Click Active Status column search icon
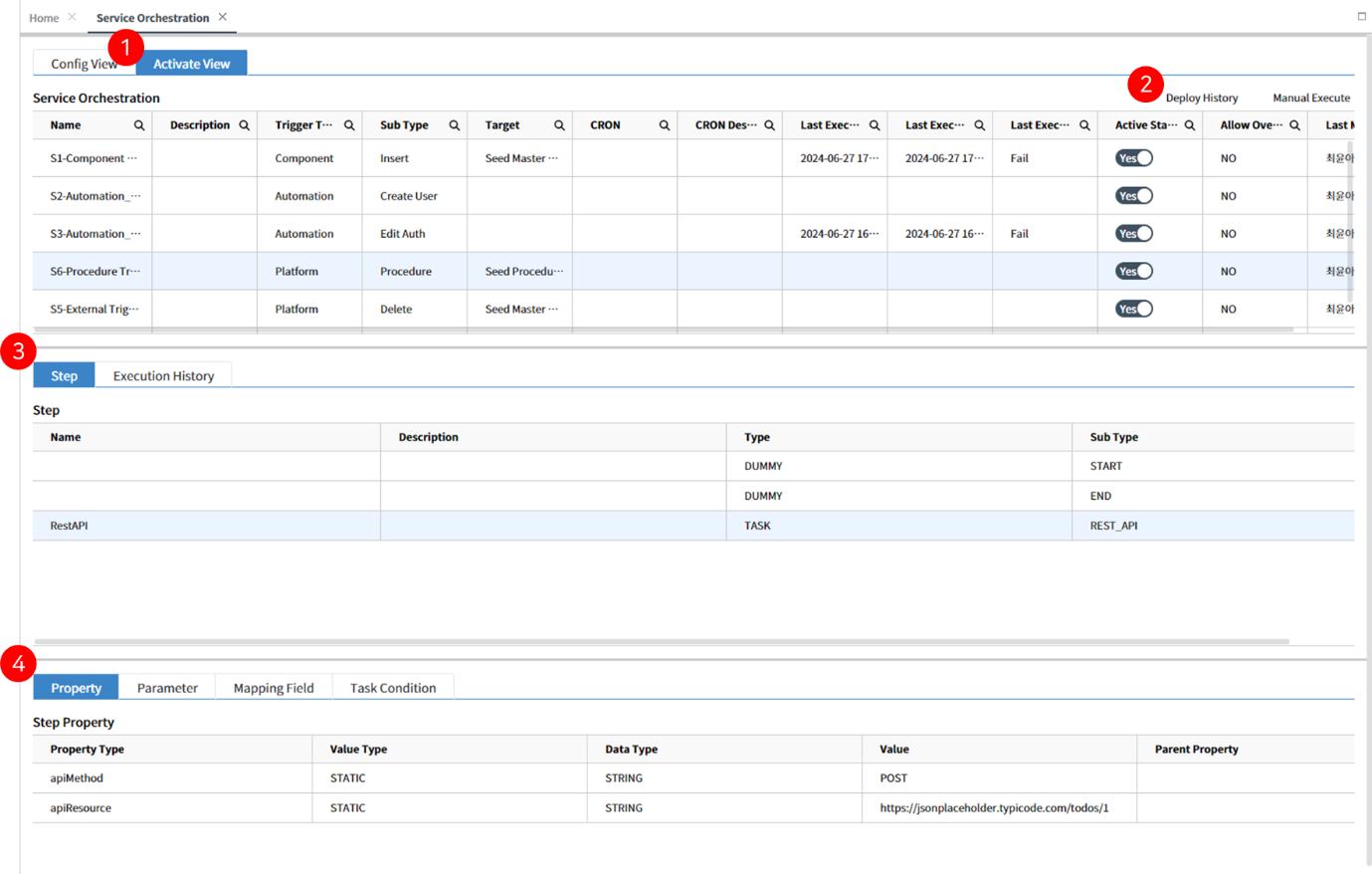This screenshot has width=1372, height=874. click(1189, 125)
